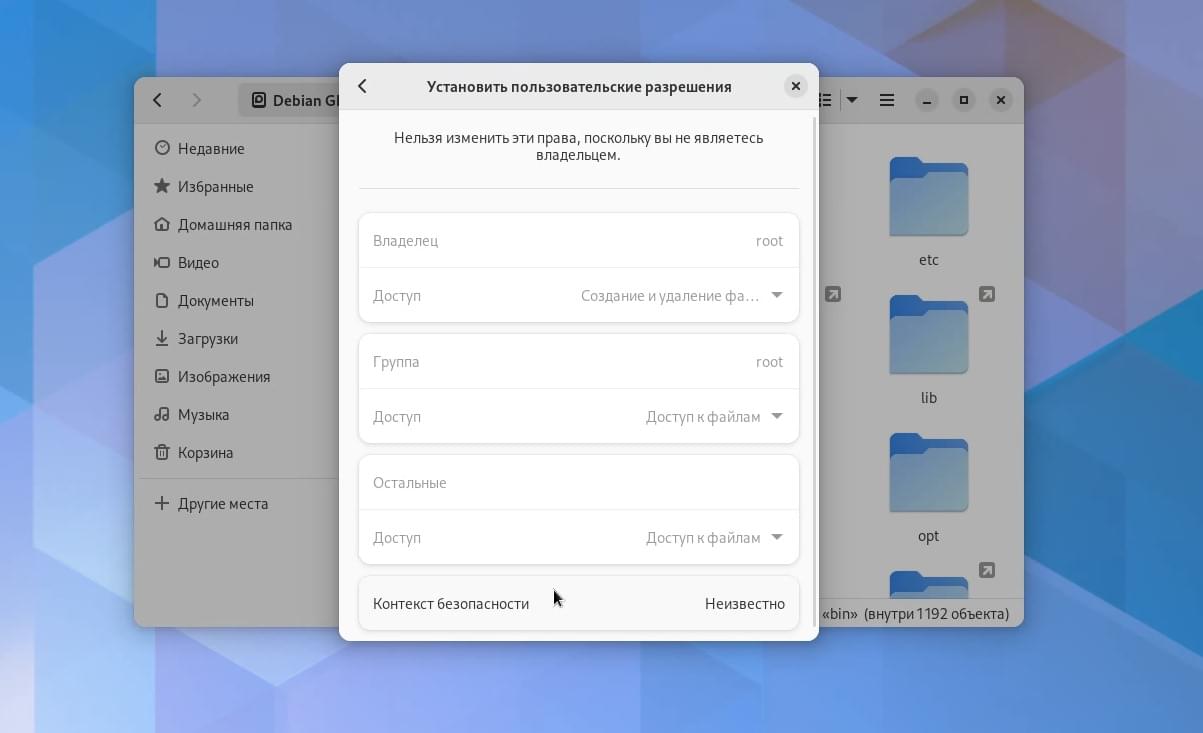Select the etc folder
1203x733 pixels.
pos(928,212)
